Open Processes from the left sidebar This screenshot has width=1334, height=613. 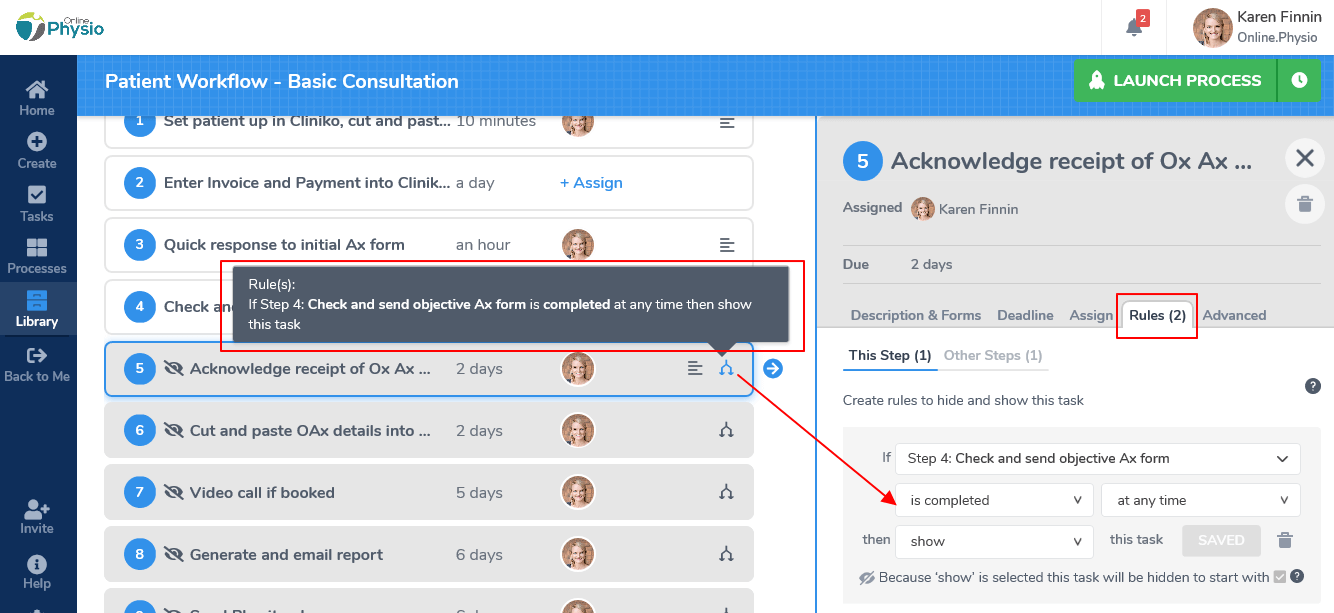37,253
